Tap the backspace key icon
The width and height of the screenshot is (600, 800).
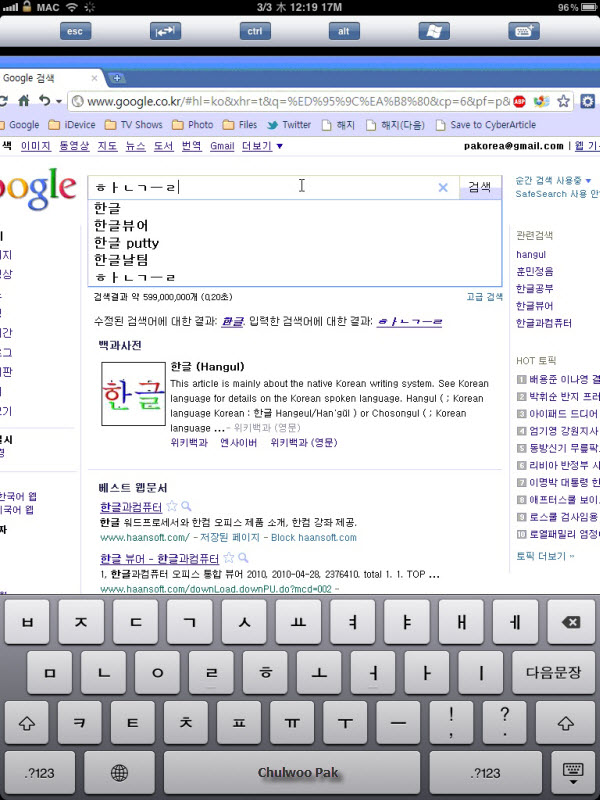pyautogui.click(x=570, y=622)
